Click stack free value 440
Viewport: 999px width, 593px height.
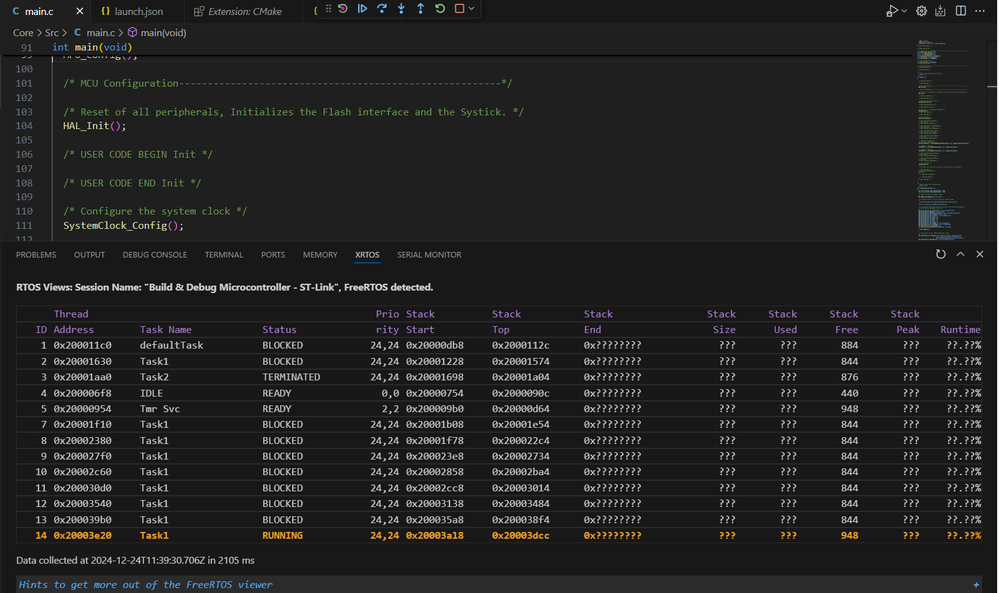[x=849, y=393]
